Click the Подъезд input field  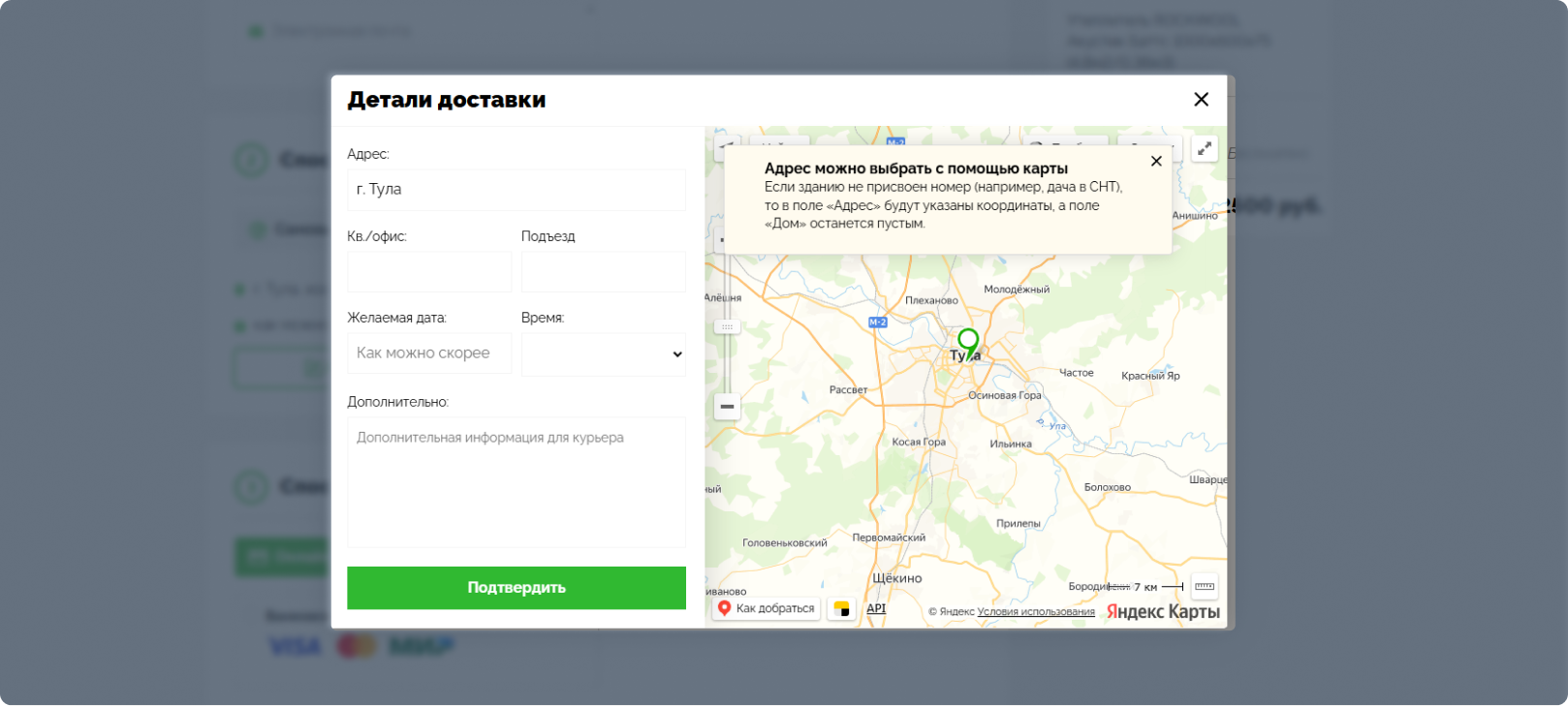click(x=603, y=272)
